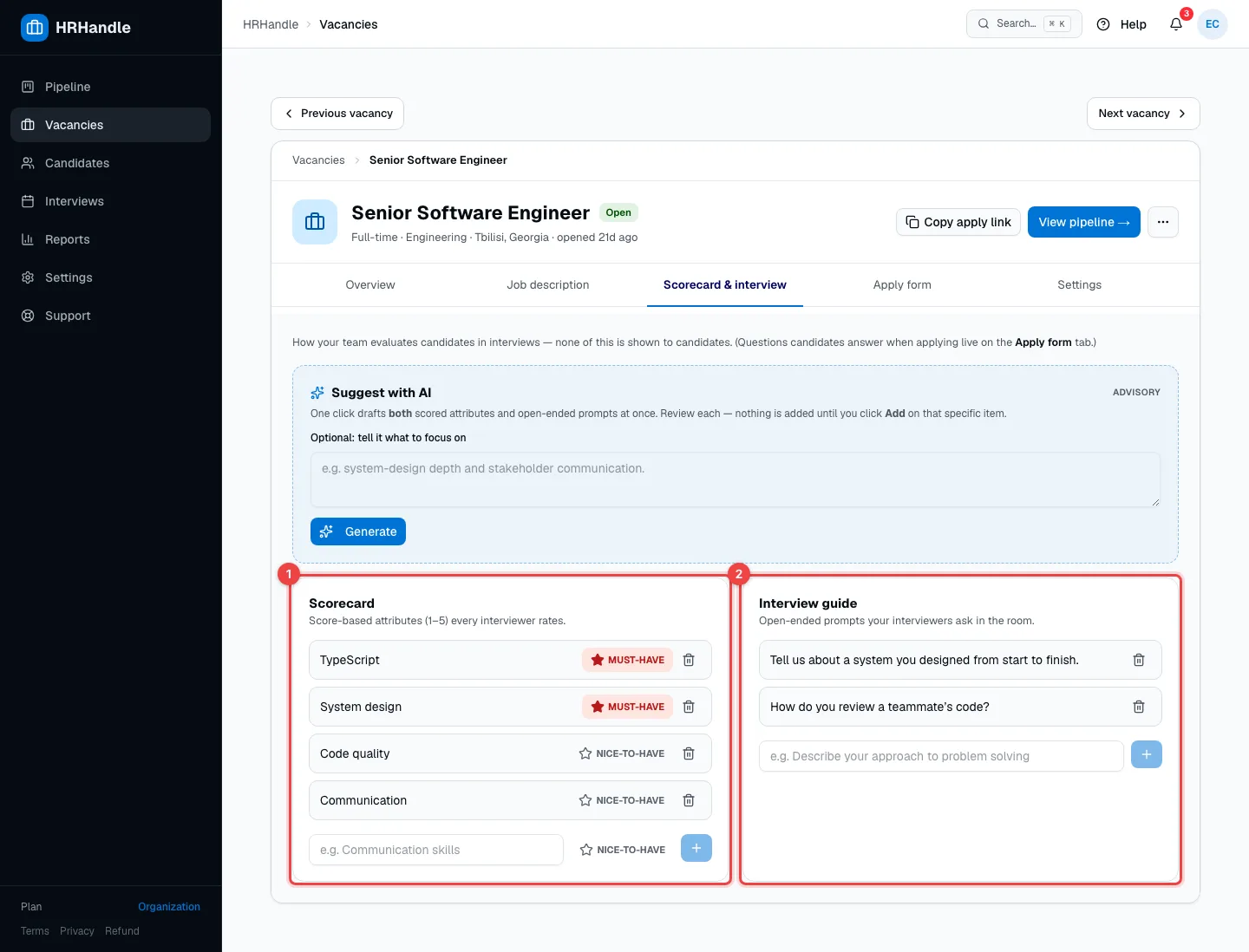1249x952 pixels.
Task: Delete the Communication attribute
Action: pos(689,800)
